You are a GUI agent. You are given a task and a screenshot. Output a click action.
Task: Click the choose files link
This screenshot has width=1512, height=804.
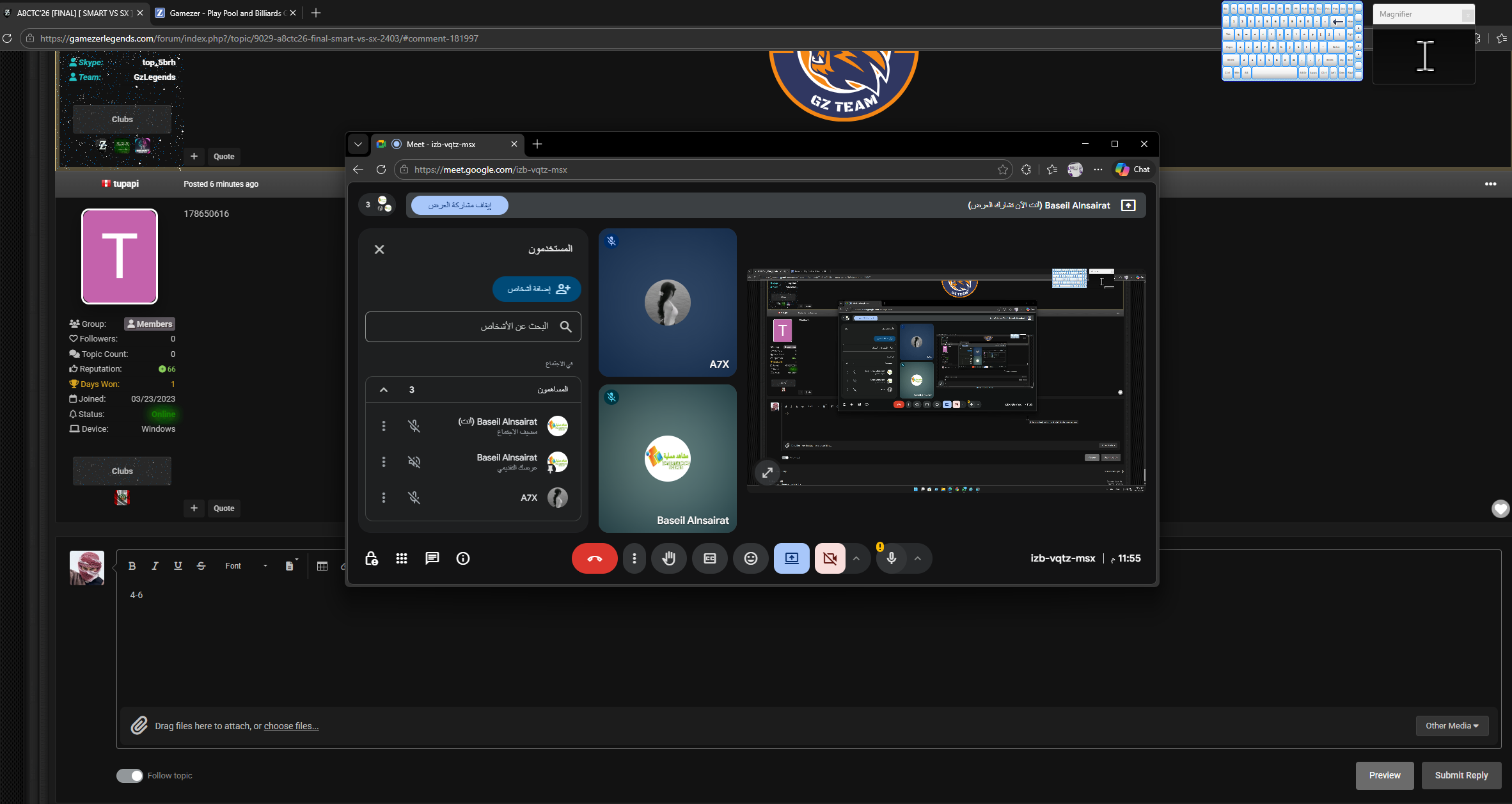tap(291, 726)
